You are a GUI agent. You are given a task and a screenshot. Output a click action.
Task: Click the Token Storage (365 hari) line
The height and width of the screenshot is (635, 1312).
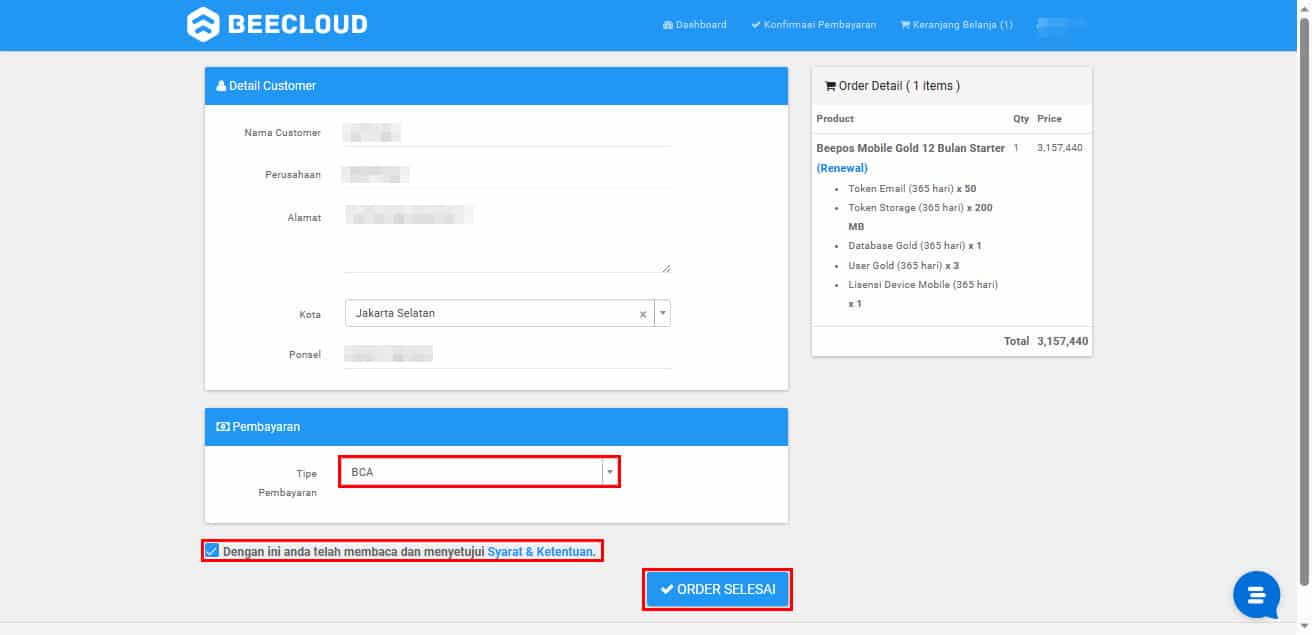pos(920,217)
